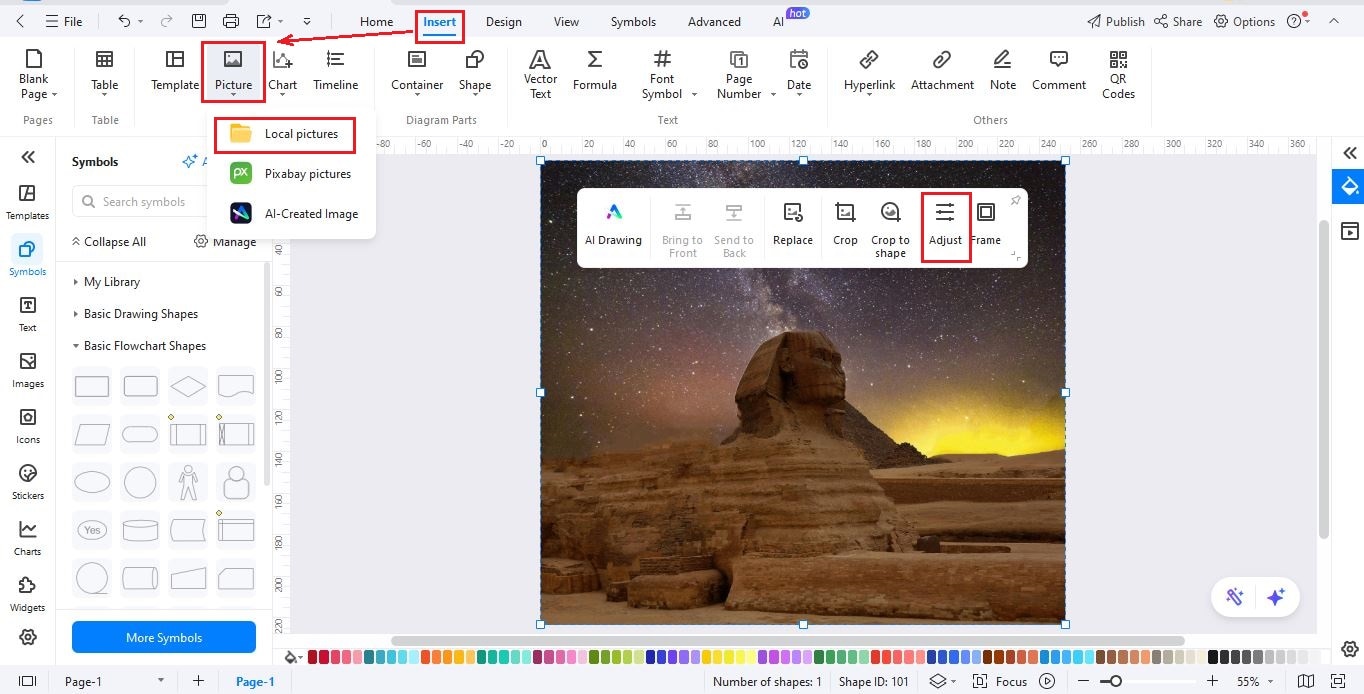Open the Icons sidebar panel
Viewport: 1364px width, 694px height.
[27, 425]
